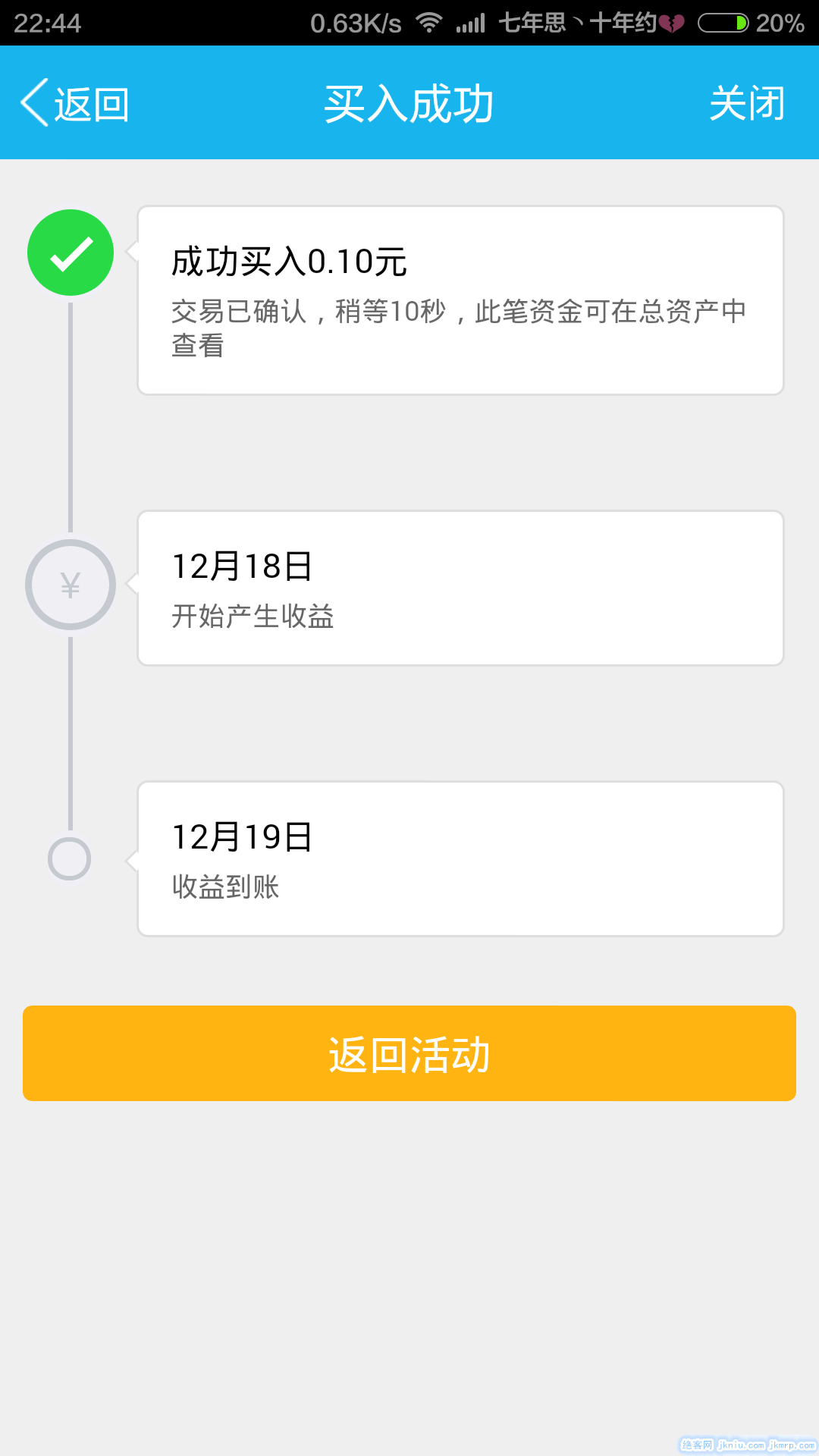819x1456 pixels.
Task: Tap the 七年思、十年约 carrier name text
Action: pyautogui.click(x=576, y=24)
